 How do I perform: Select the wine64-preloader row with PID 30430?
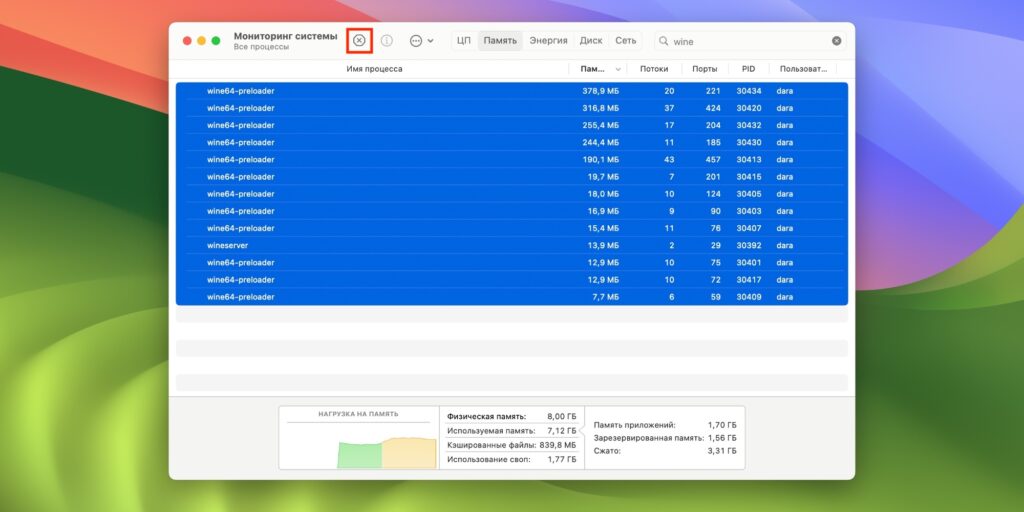(512, 142)
